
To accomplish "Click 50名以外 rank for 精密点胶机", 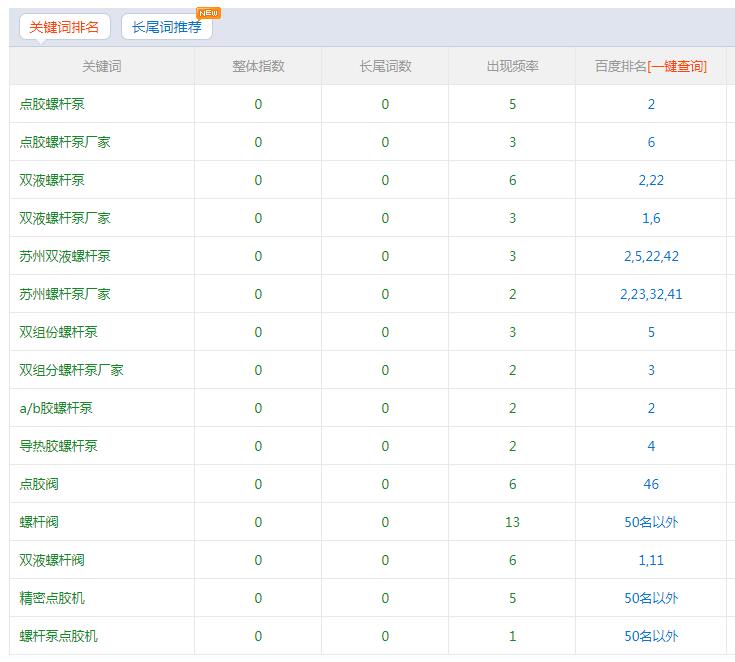I will (651, 598).
